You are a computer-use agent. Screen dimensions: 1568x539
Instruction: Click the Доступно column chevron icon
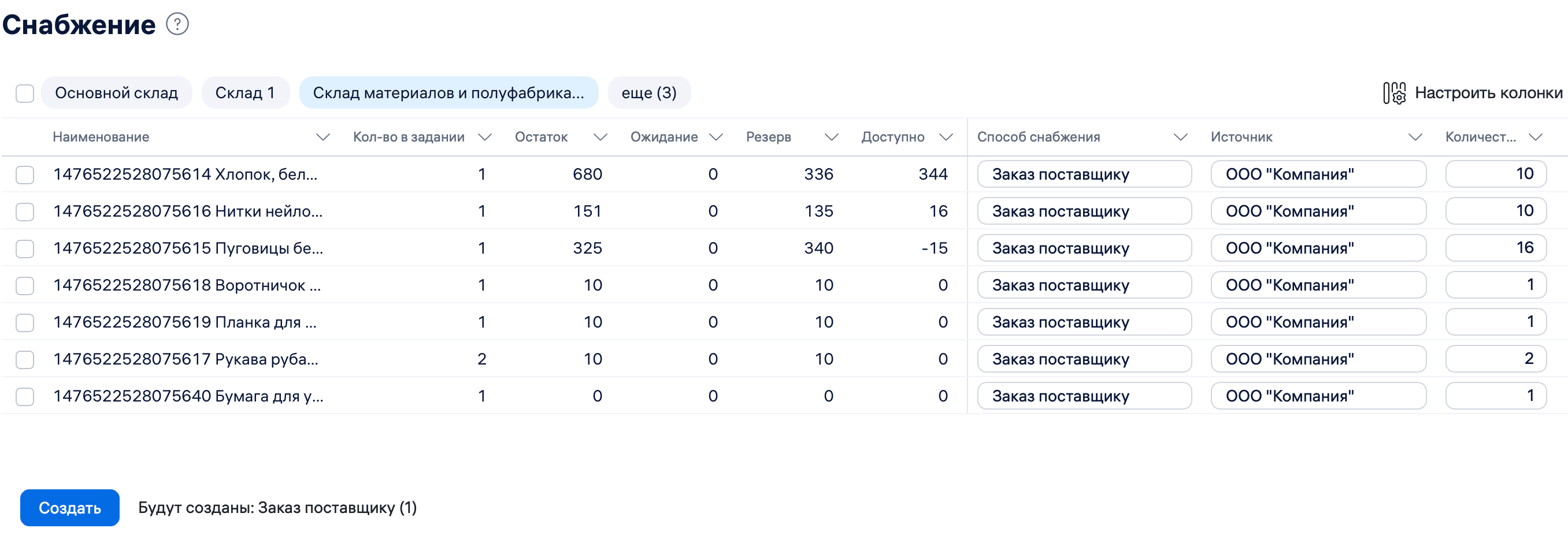point(946,137)
